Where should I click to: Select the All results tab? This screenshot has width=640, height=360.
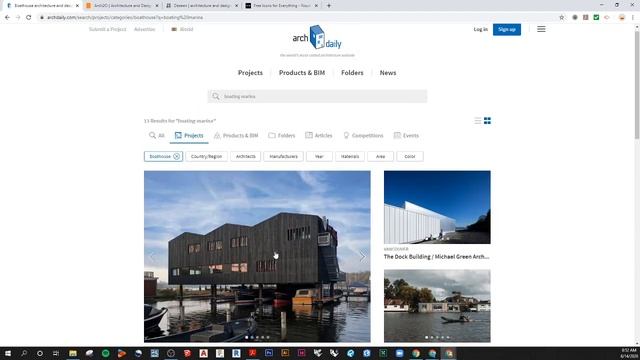(157, 136)
